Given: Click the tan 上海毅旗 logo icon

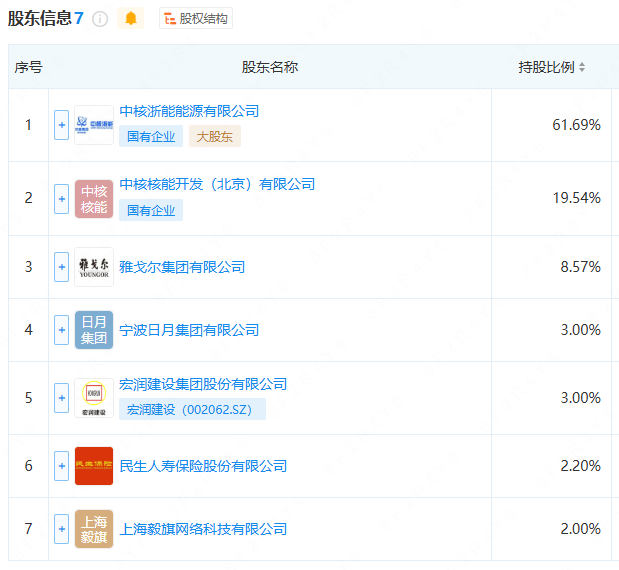Looking at the screenshot, I should point(94,529).
